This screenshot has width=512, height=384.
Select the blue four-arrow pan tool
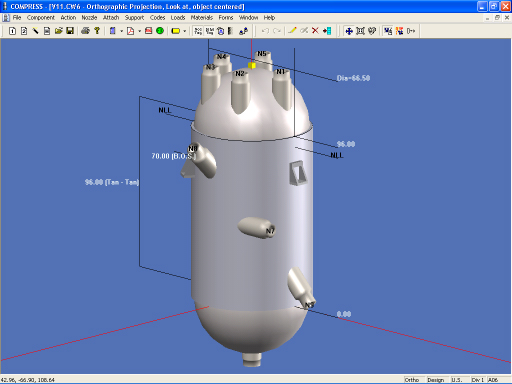click(349, 31)
